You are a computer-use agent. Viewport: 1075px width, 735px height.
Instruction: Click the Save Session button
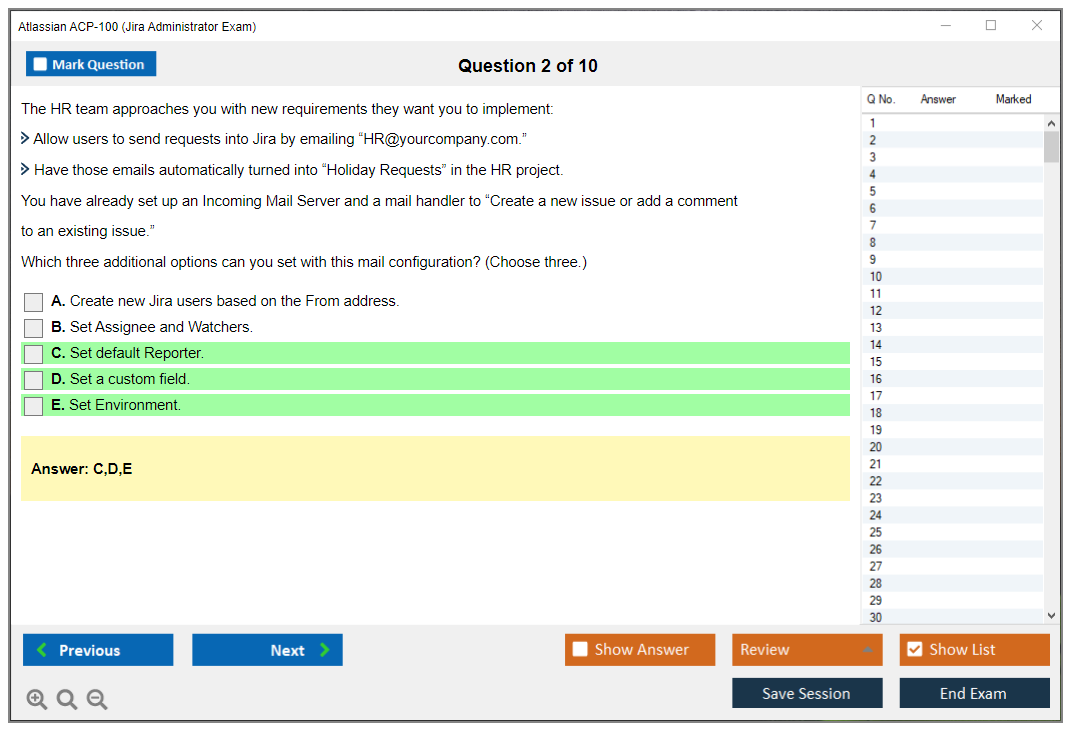tap(806, 693)
